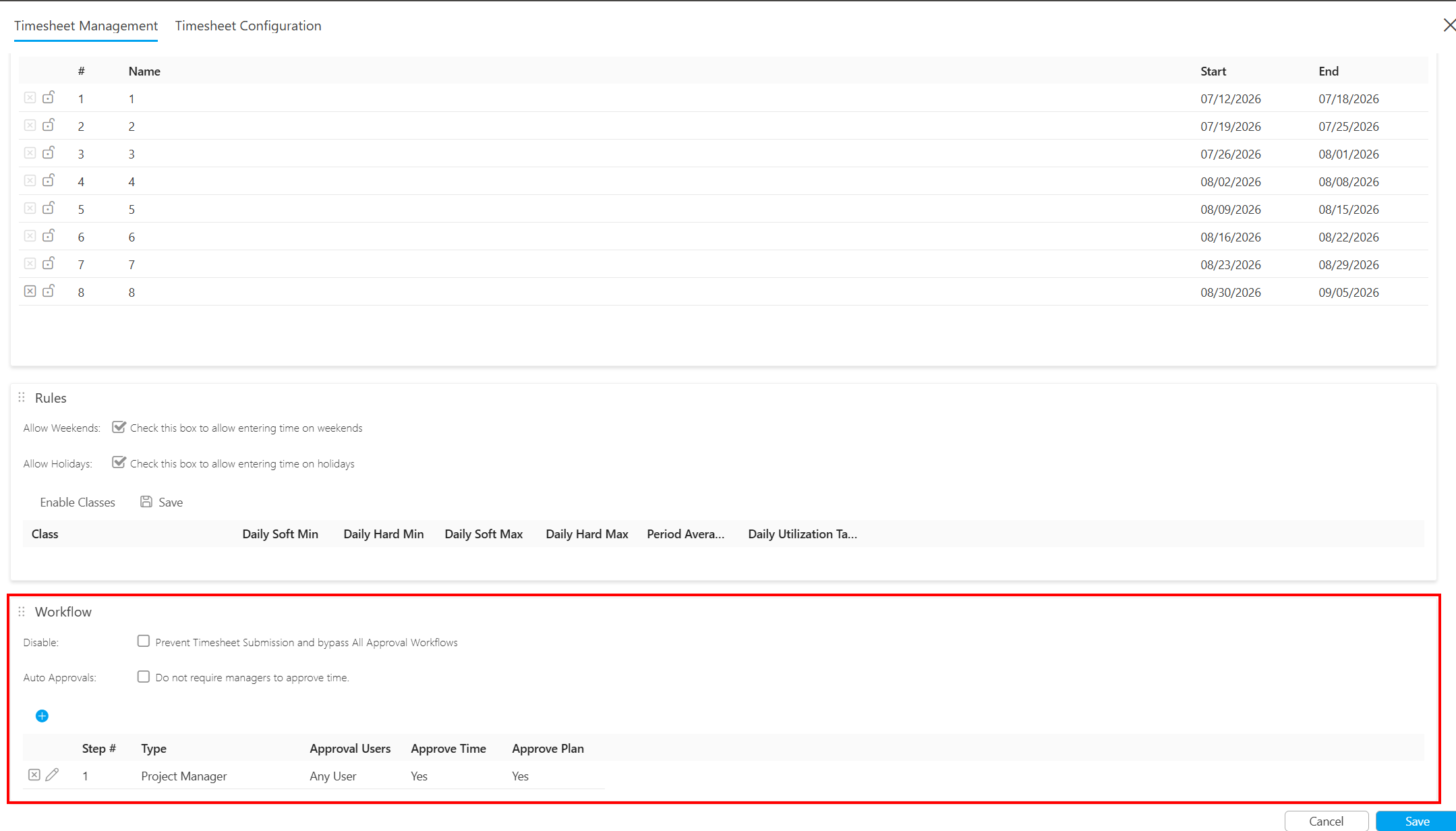This screenshot has height=831, width=1456.
Task: Delete workflow step 1 Project Manager
Action: [34, 775]
